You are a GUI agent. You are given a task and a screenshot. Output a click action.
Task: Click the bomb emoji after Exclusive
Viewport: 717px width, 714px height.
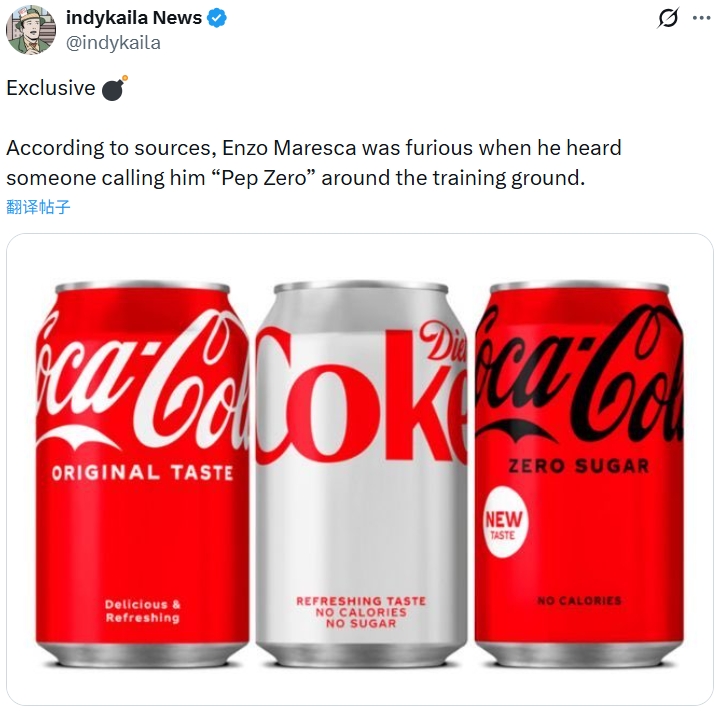coord(114,88)
